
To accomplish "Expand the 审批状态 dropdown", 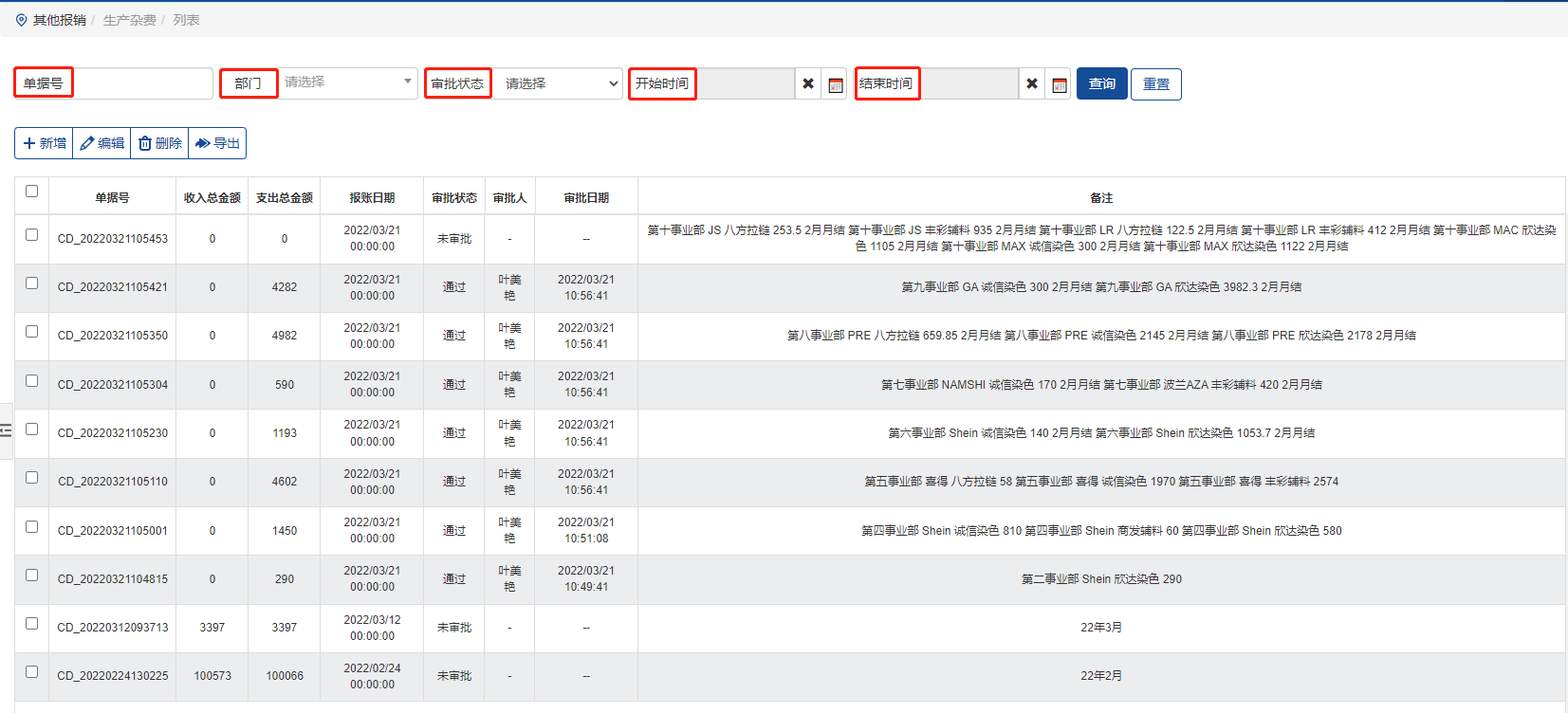I will [x=559, y=83].
